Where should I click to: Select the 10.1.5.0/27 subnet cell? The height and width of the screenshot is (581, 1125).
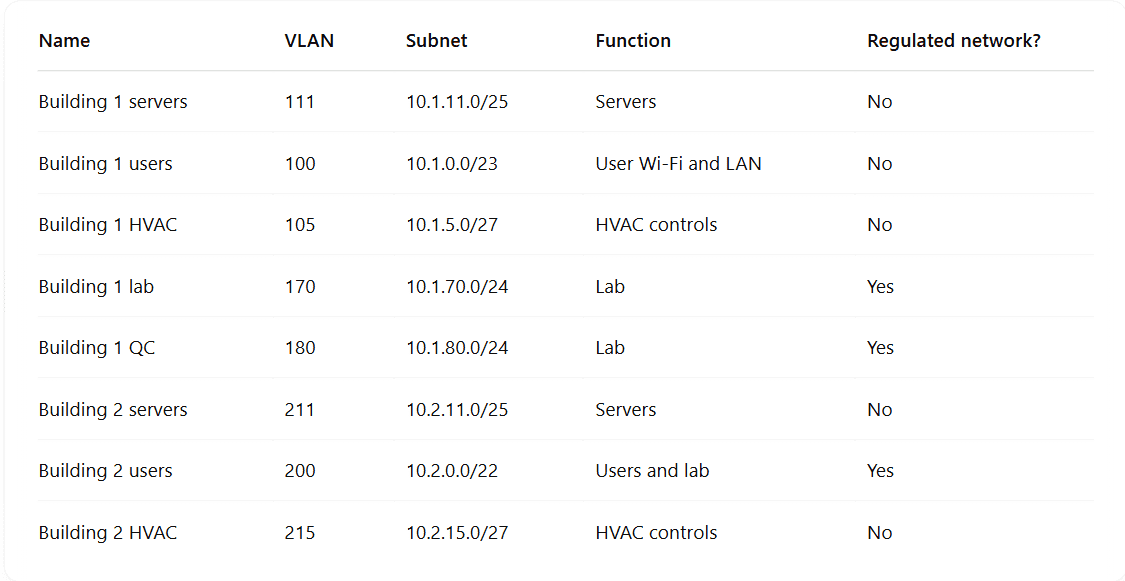pyautogui.click(x=452, y=225)
